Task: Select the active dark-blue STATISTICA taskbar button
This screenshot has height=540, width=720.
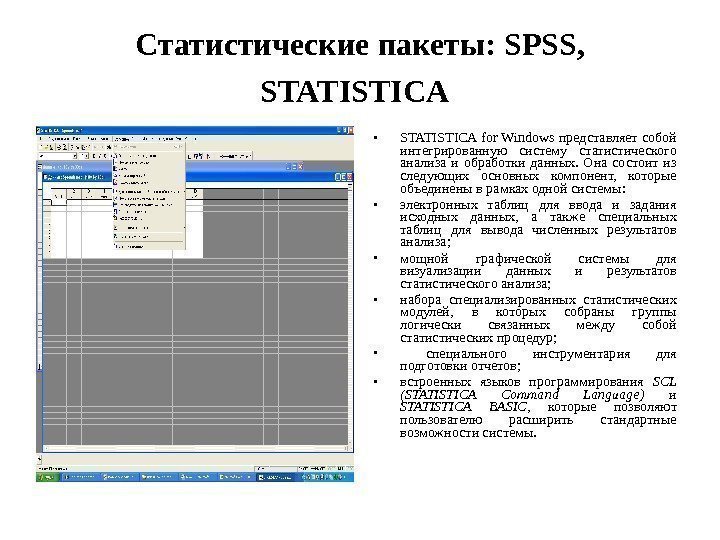Action: pyautogui.click(x=277, y=477)
